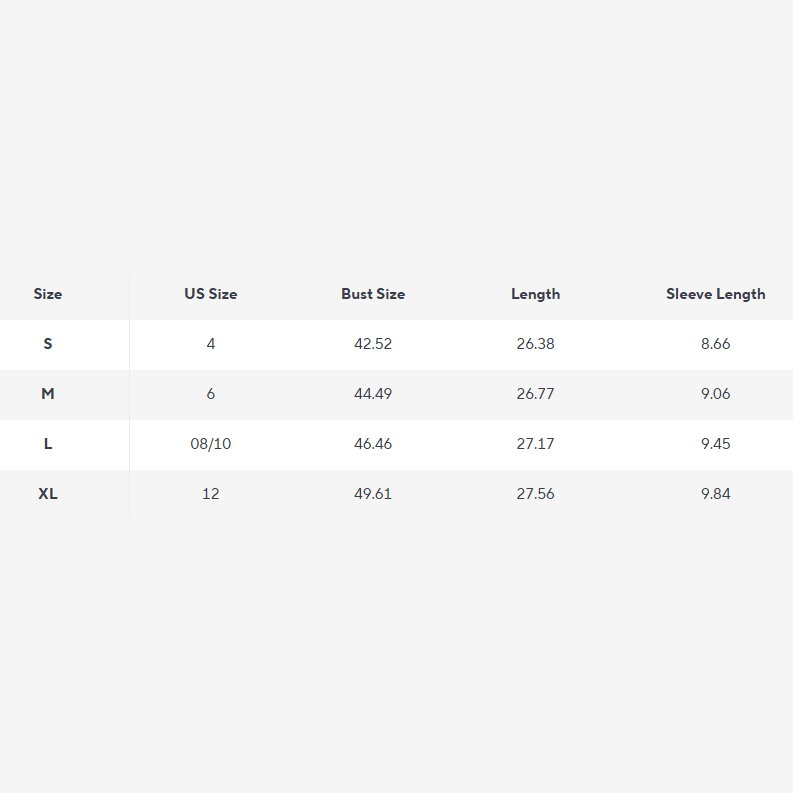Select the US Size column header
Screen dimensions: 793x793
point(210,294)
